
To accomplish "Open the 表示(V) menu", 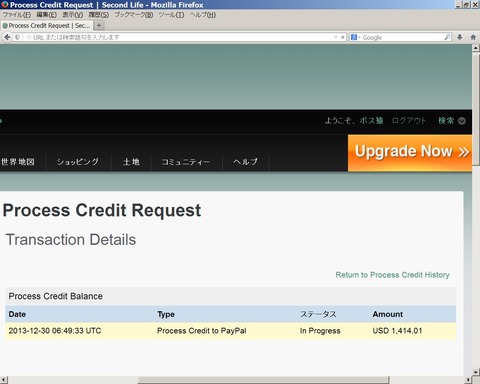I will pyautogui.click(x=73, y=15).
